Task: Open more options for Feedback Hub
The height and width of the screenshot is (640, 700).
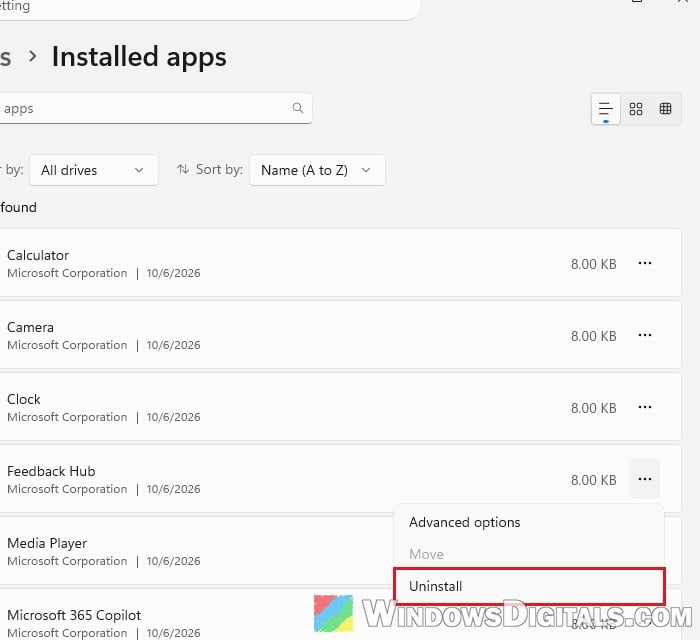Action: click(645, 479)
